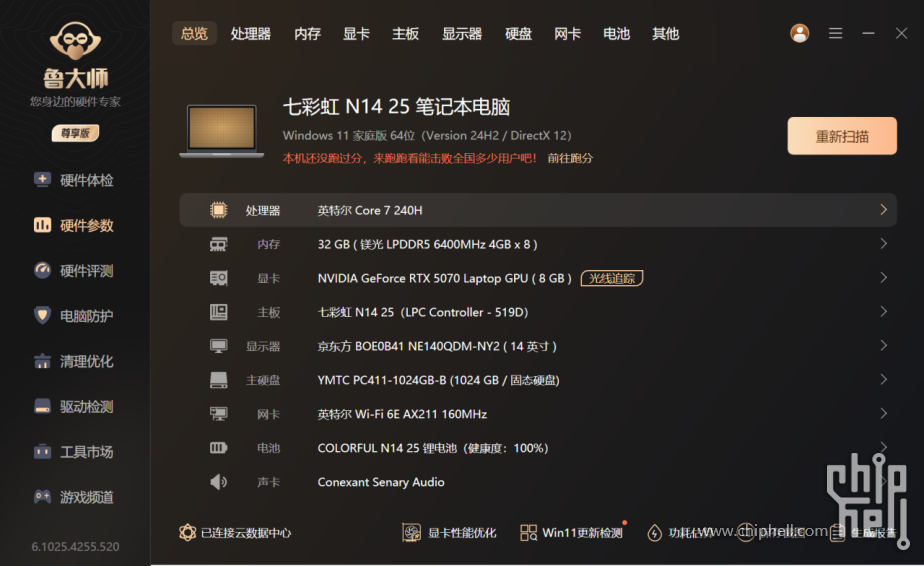Click the motherboard icon

[219, 312]
